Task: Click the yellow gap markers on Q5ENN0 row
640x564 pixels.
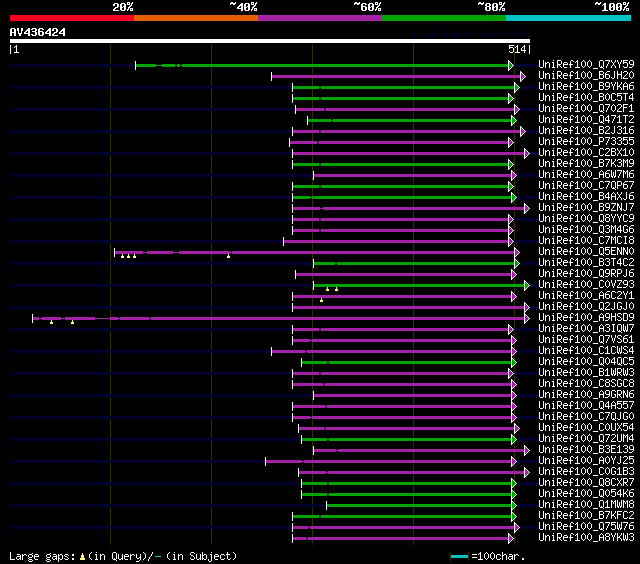Action: [x=128, y=257]
